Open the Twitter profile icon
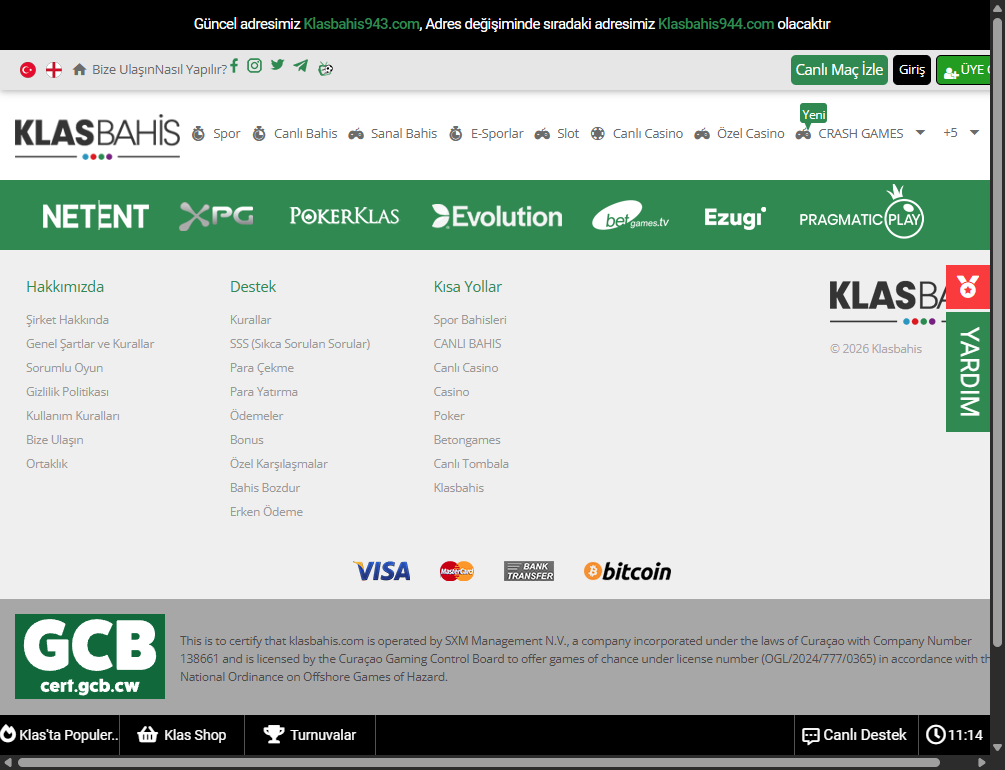1005x770 pixels. click(278, 65)
